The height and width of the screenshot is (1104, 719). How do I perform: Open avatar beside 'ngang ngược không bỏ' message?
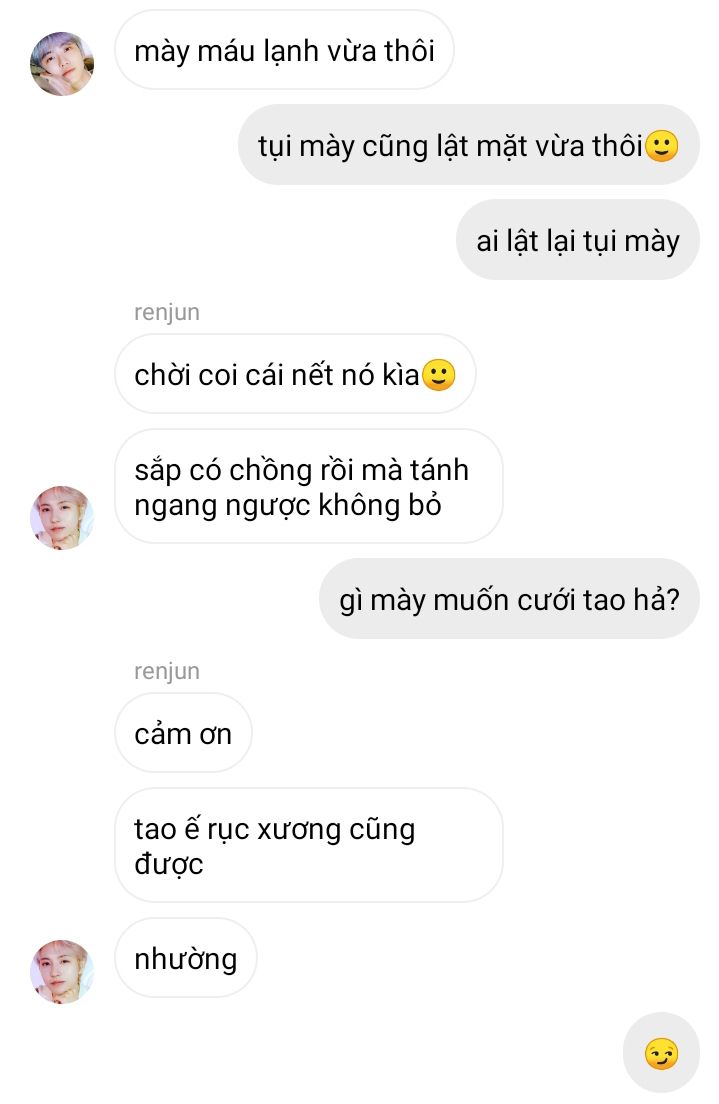point(61,518)
